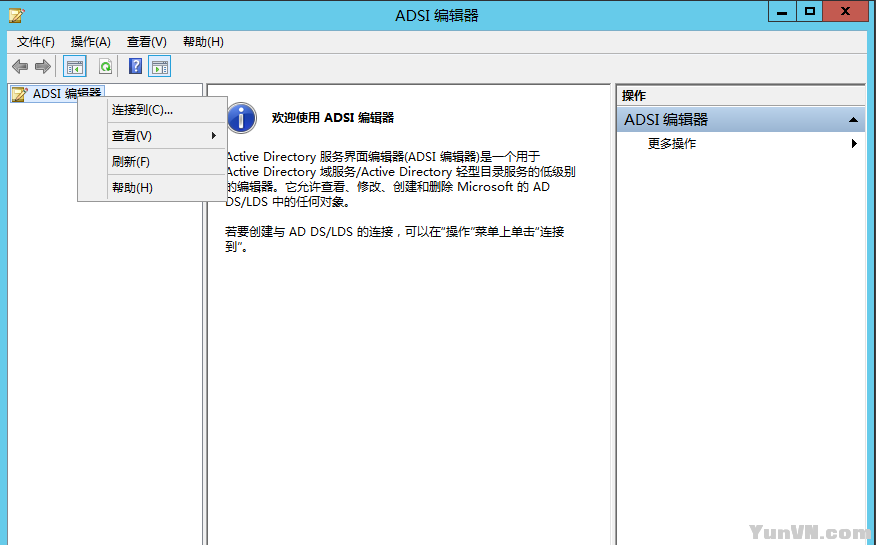Toggle the show/hide action pane icon
This screenshot has height=545, width=876.
pyautogui.click(x=160, y=67)
